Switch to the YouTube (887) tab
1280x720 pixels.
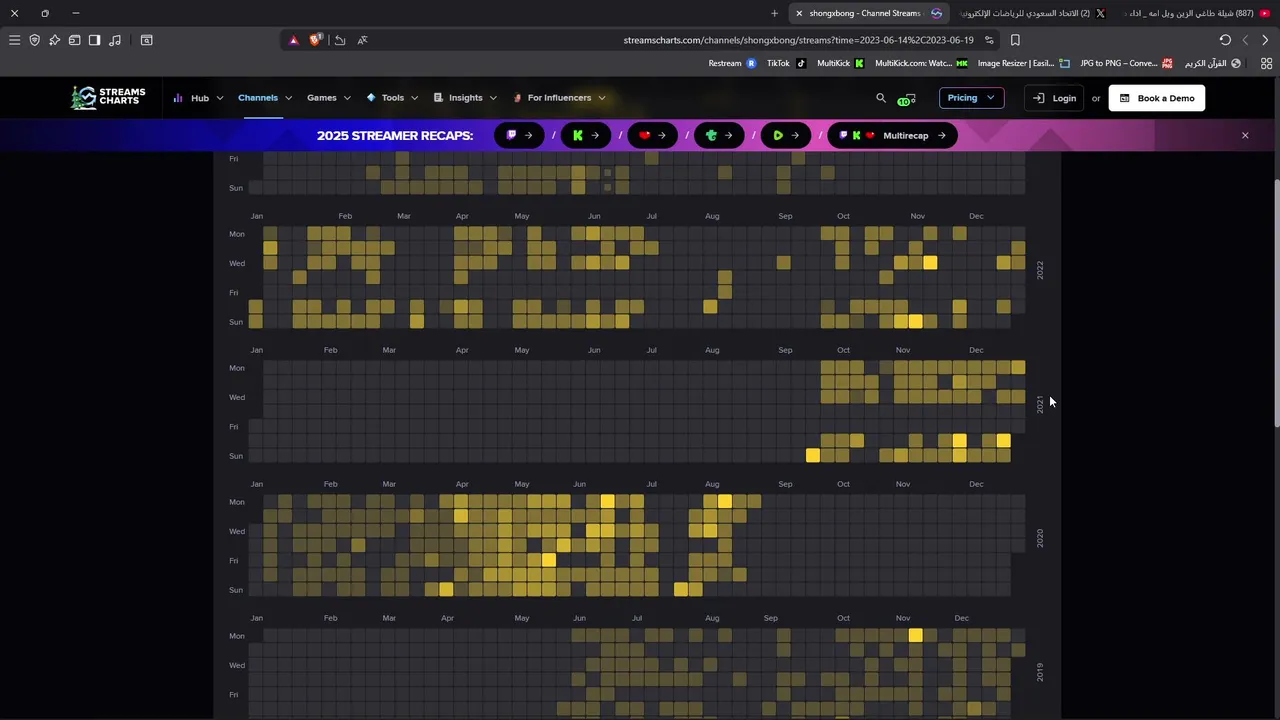[1196, 13]
